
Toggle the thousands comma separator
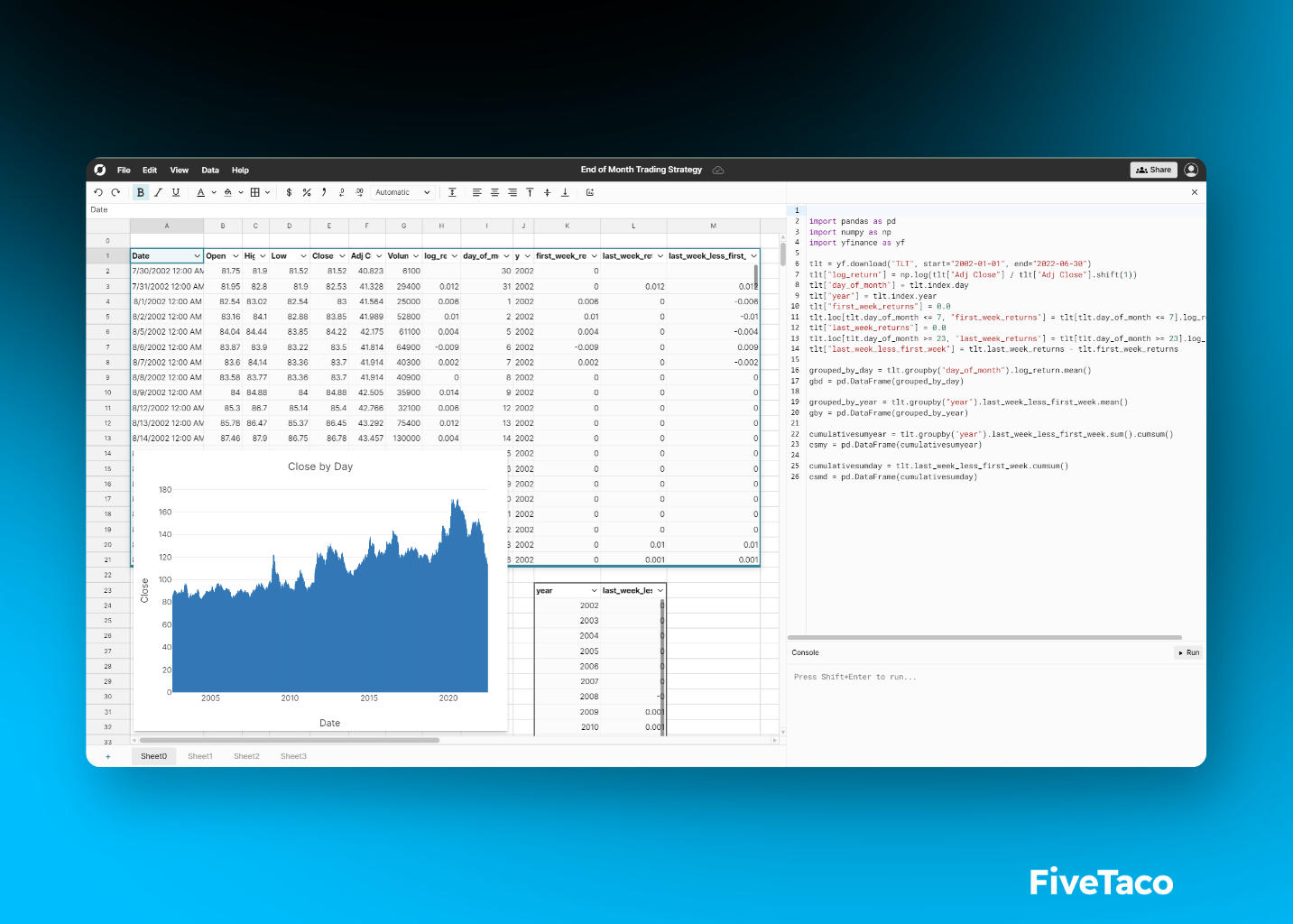click(x=324, y=192)
